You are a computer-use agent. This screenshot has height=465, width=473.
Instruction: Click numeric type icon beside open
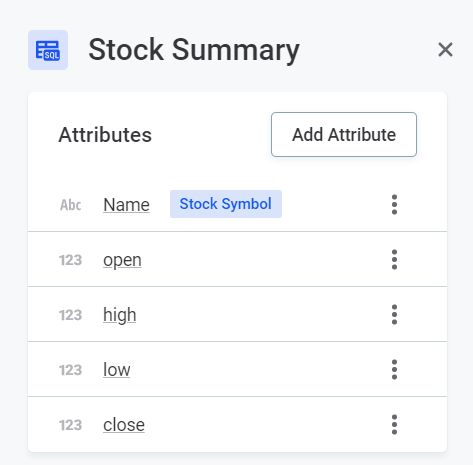tap(70, 260)
